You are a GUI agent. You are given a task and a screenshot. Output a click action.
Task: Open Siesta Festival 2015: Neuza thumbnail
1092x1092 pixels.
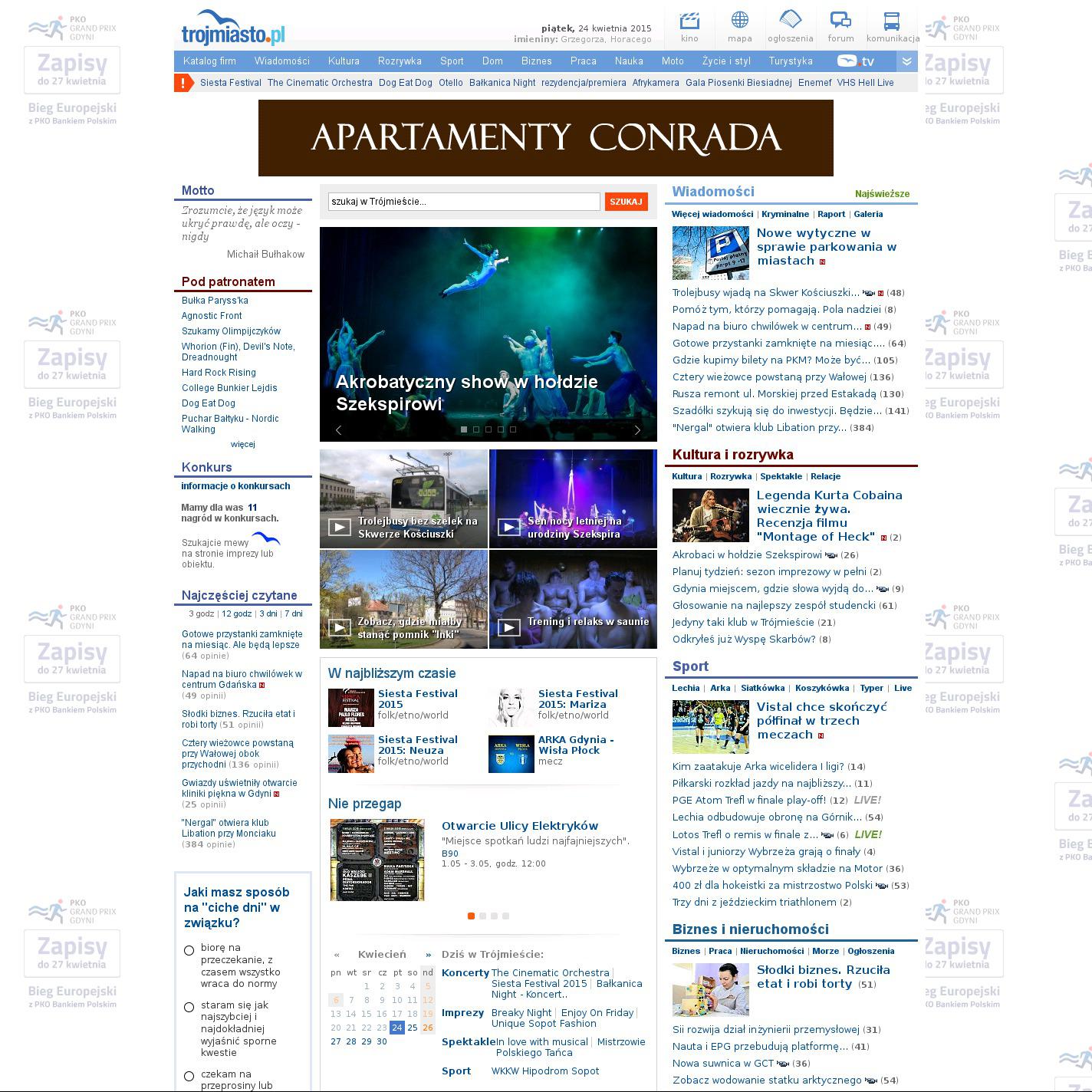(351, 754)
